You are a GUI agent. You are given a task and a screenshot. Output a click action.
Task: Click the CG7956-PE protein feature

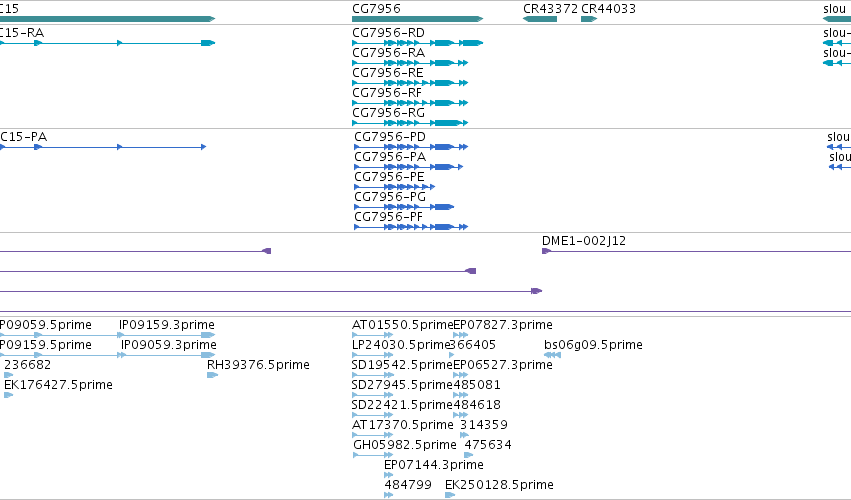coord(395,187)
